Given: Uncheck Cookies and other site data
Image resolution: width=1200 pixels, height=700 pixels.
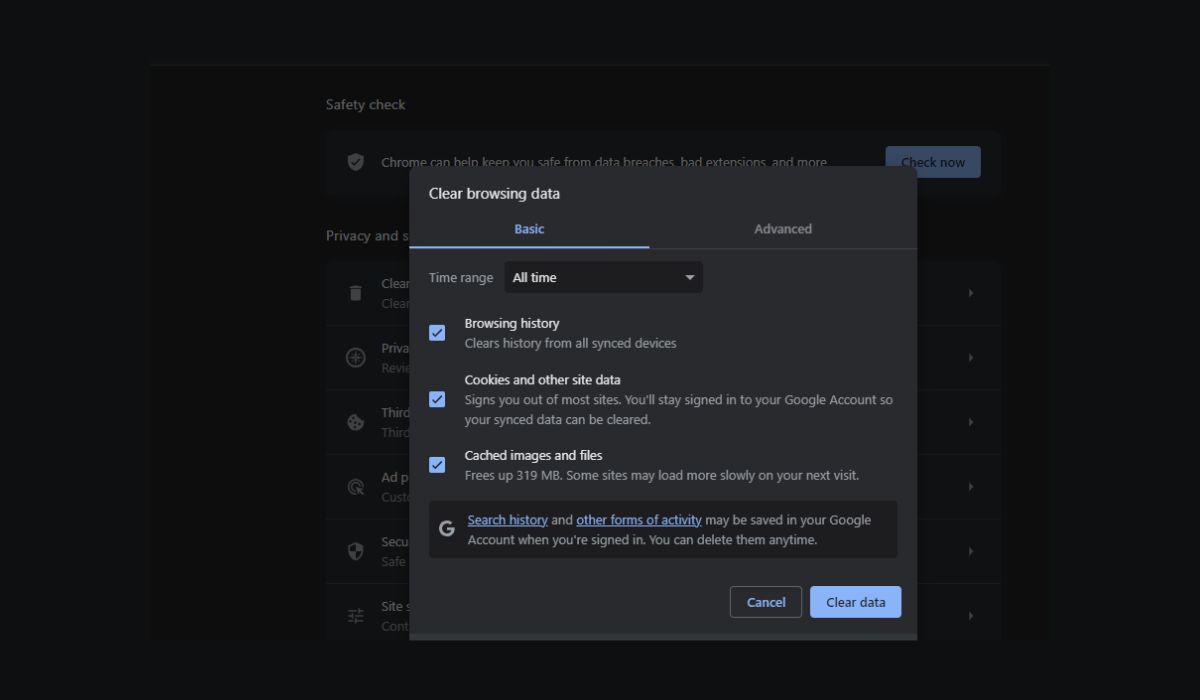Looking at the screenshot, I should [x=437, y=399].
